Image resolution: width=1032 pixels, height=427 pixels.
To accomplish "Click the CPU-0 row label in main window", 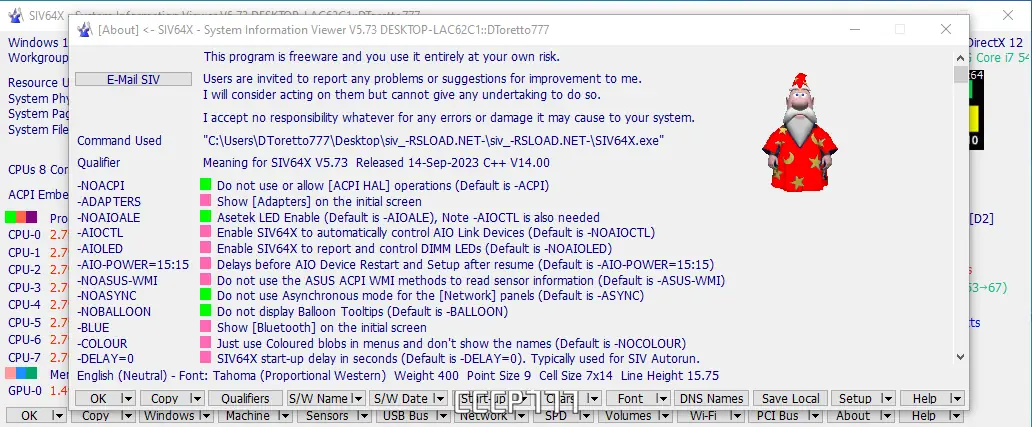I will 24,235.
